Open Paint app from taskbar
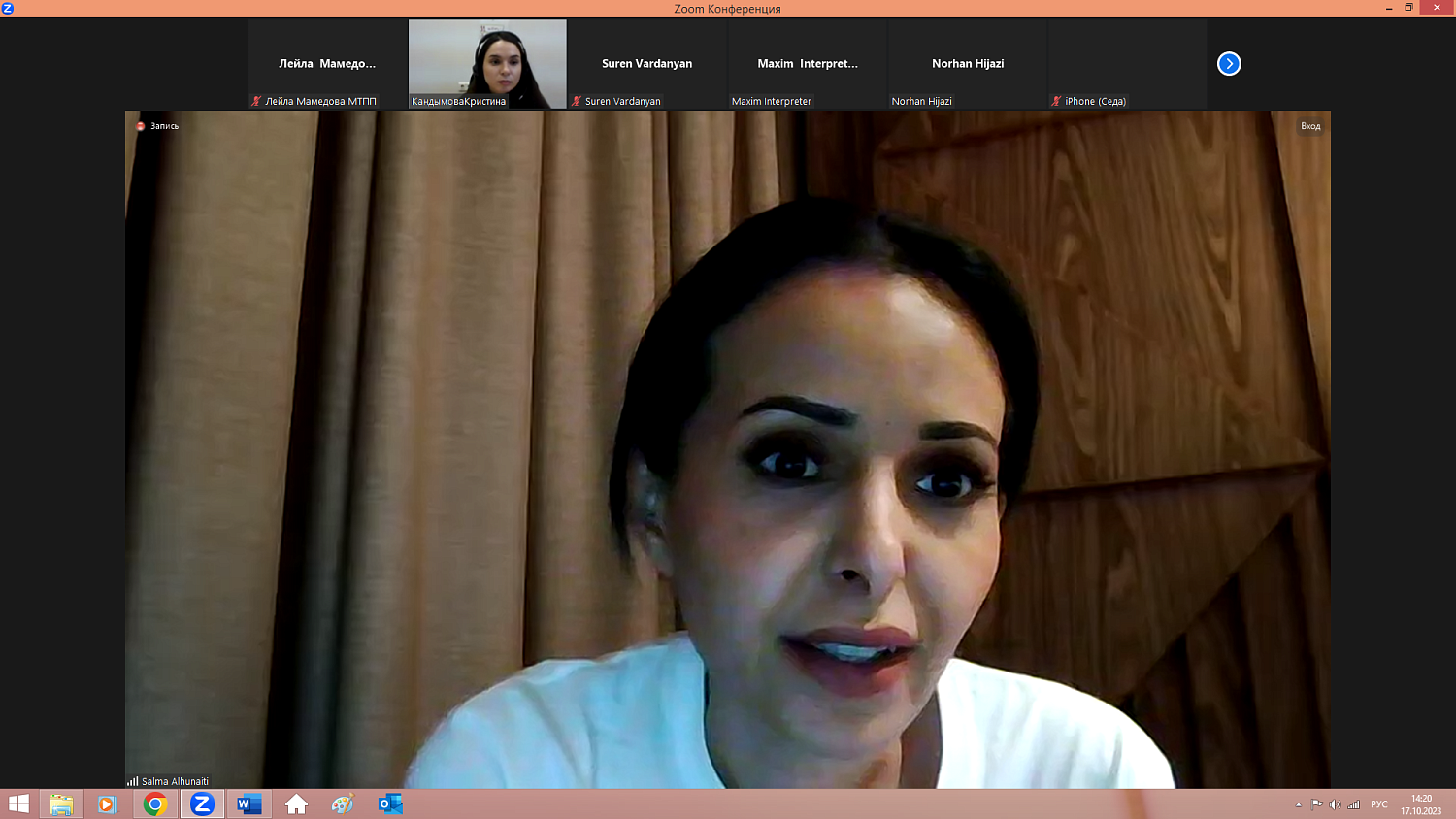The height and width of the screenshot is (819, 1456). point(343,804)
